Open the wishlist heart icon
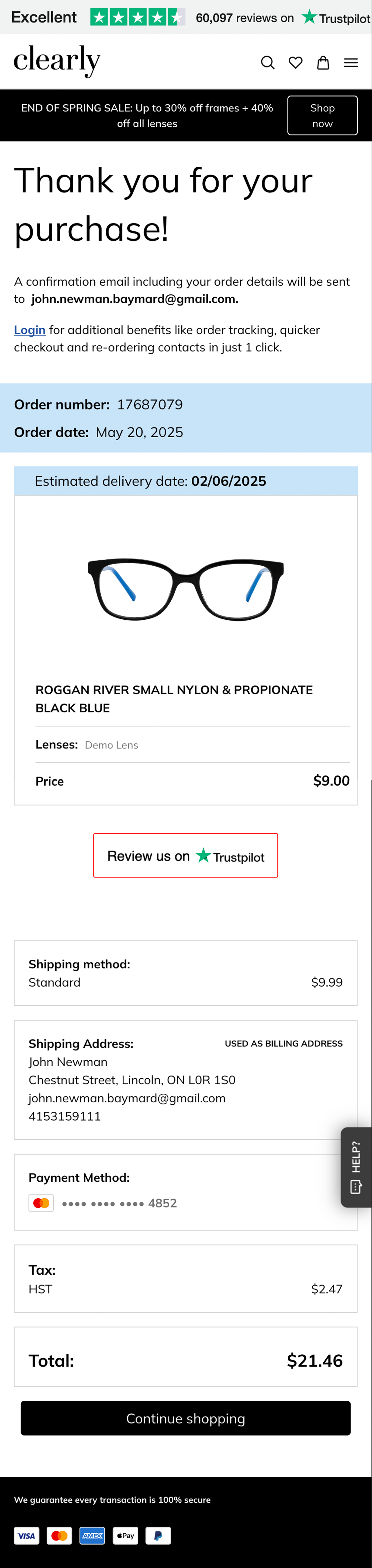The width and height of the screenshot is (372, 1568). 295,63
